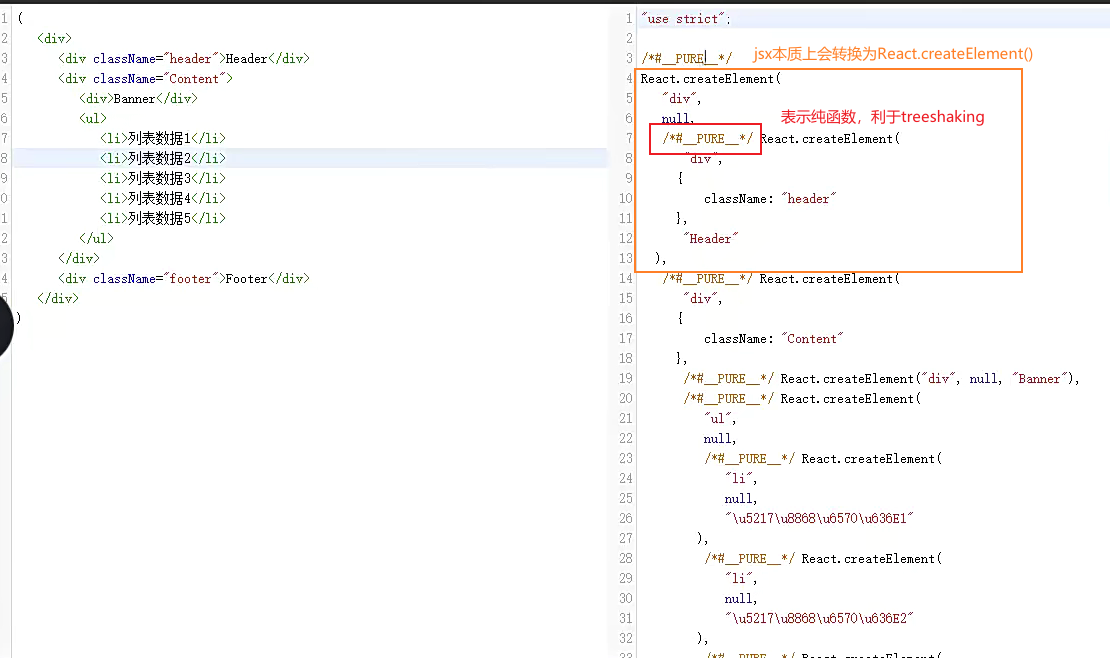1110x658 pixels.
Task: Click the "Header" string on output line 12
Action: (x=710, y=239)
